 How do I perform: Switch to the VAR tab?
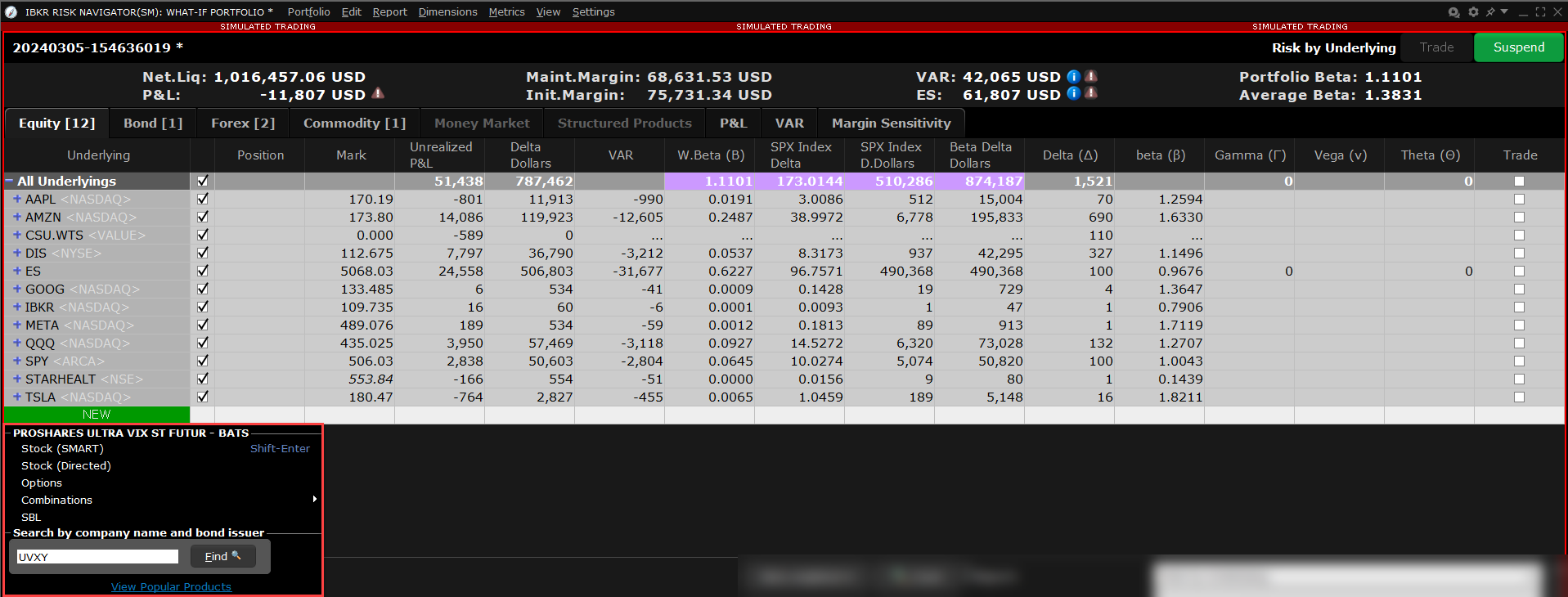coord(789,123)
